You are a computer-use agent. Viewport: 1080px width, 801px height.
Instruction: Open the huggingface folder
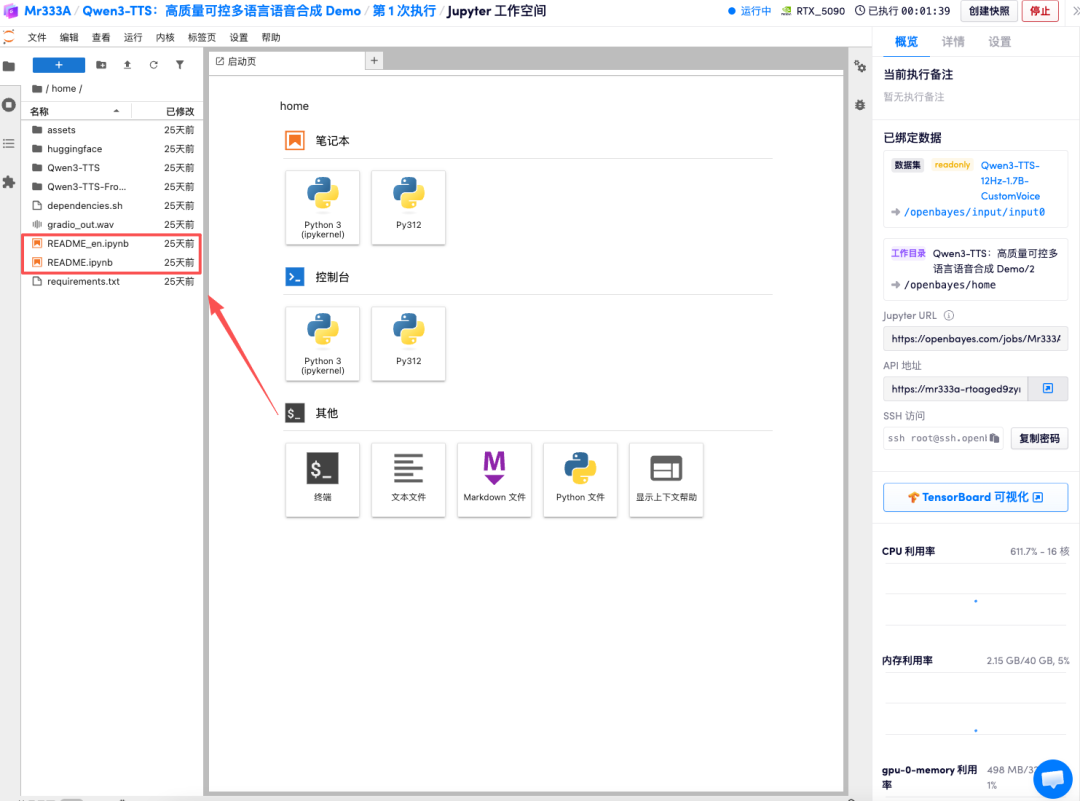click(x=112, y=149)
